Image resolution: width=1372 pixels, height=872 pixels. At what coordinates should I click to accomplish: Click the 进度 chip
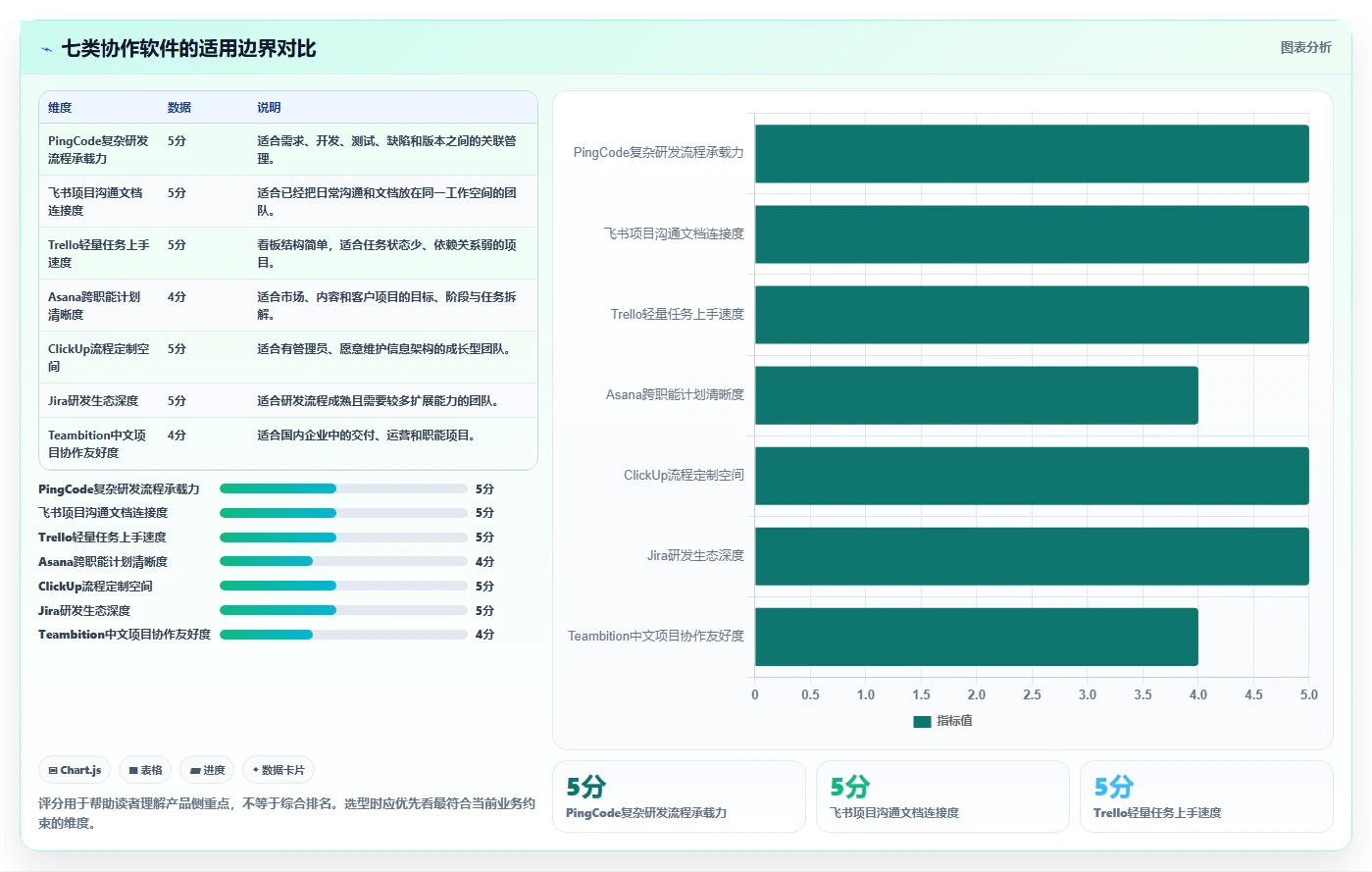coord(207,770)
